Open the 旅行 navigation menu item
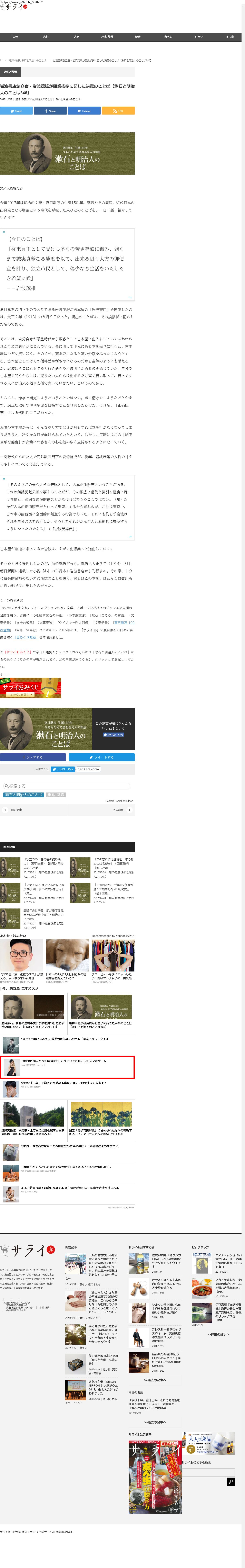Screen dimensions: 245x1568 pyautogui.click(x=46, y=37)
